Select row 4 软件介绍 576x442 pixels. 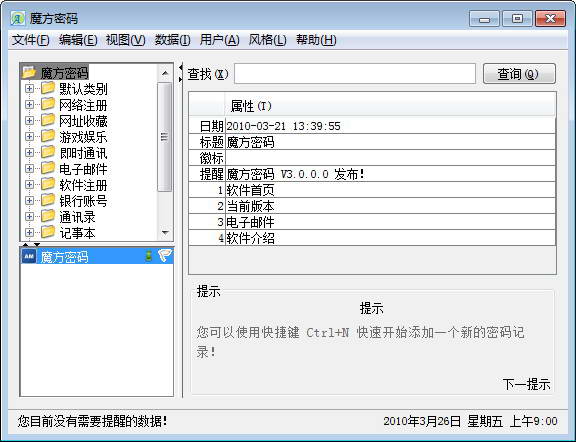[x=372, y=238]
